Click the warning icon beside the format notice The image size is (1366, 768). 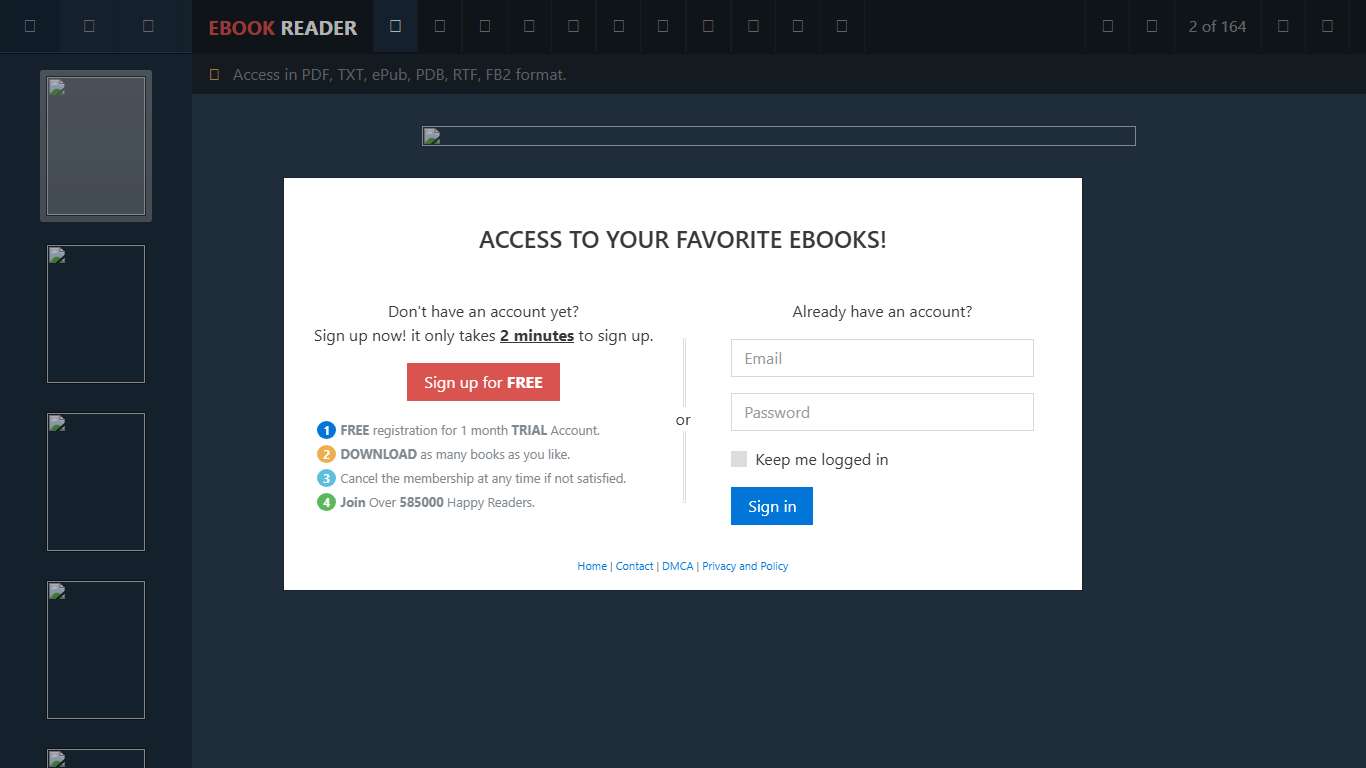point(213,74)
